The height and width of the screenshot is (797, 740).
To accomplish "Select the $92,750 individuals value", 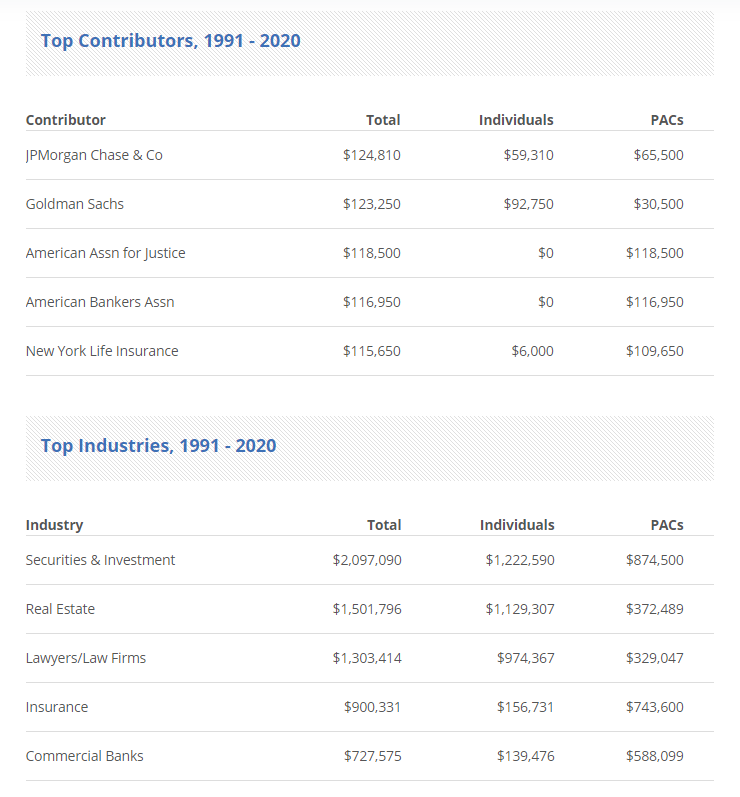I will [529, 204].
